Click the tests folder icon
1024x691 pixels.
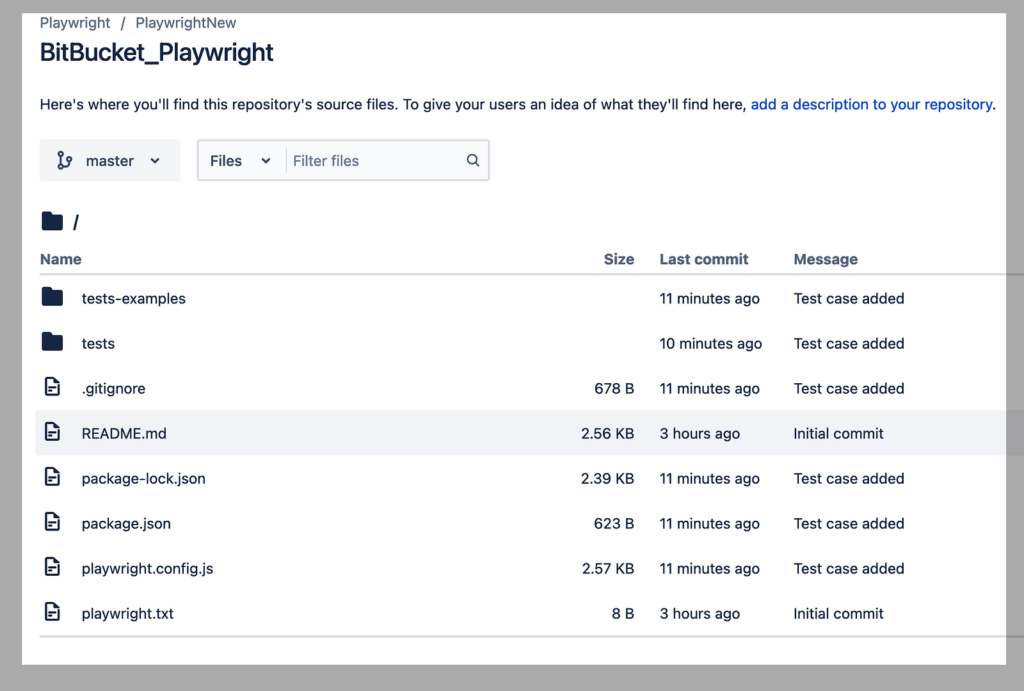(52, 343)
